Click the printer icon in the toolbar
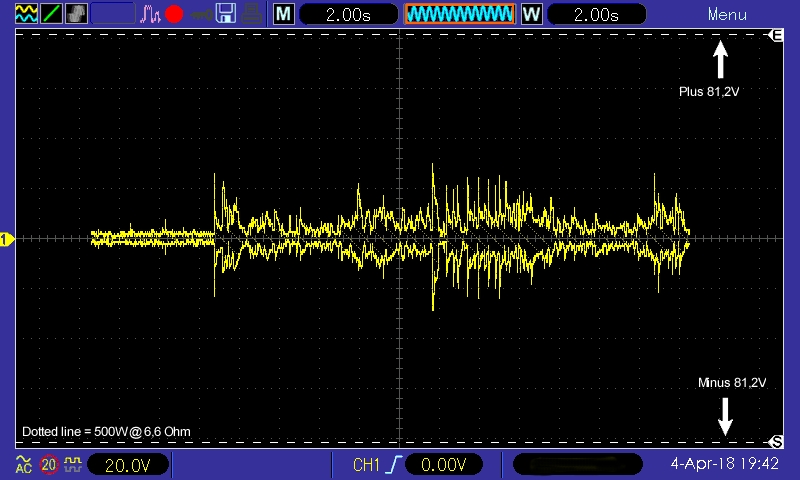 (252, 14)
